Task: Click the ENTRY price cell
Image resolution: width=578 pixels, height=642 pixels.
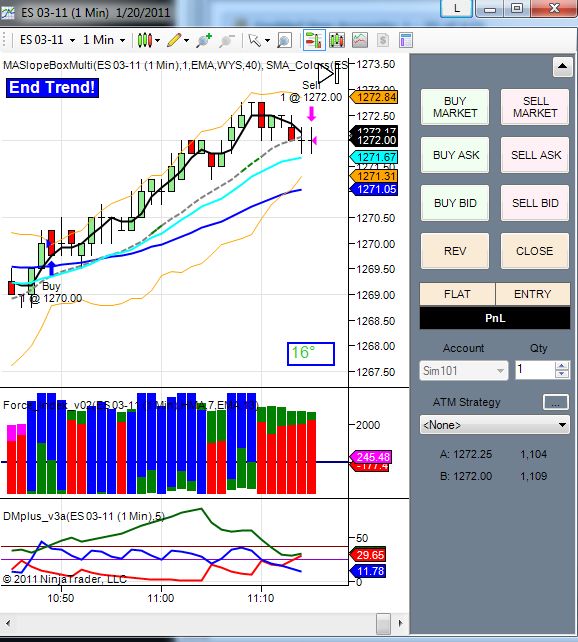Action: coord(533,294)
